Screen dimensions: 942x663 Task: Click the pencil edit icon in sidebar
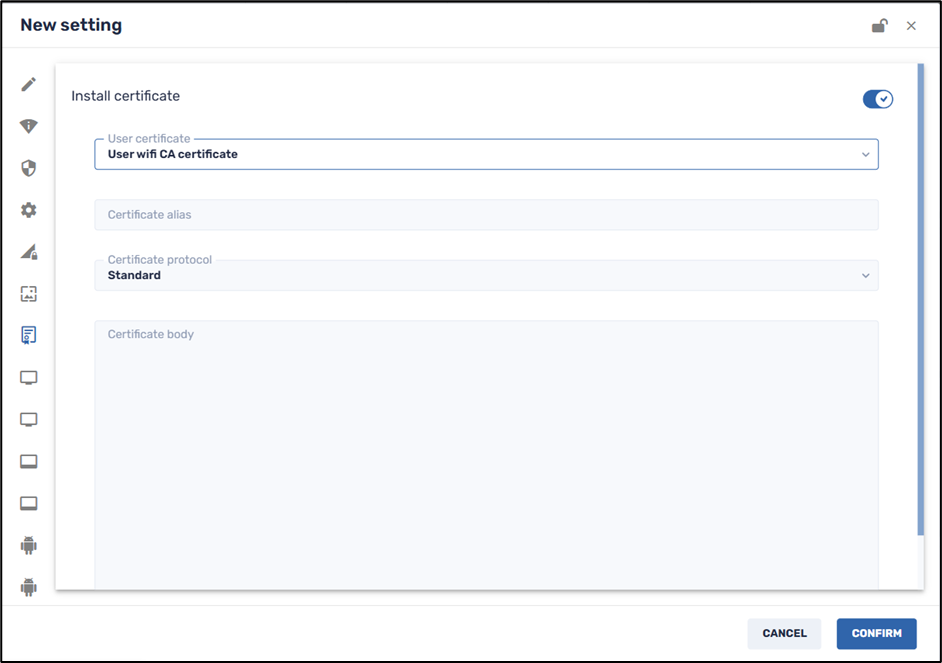pos(29,84)
